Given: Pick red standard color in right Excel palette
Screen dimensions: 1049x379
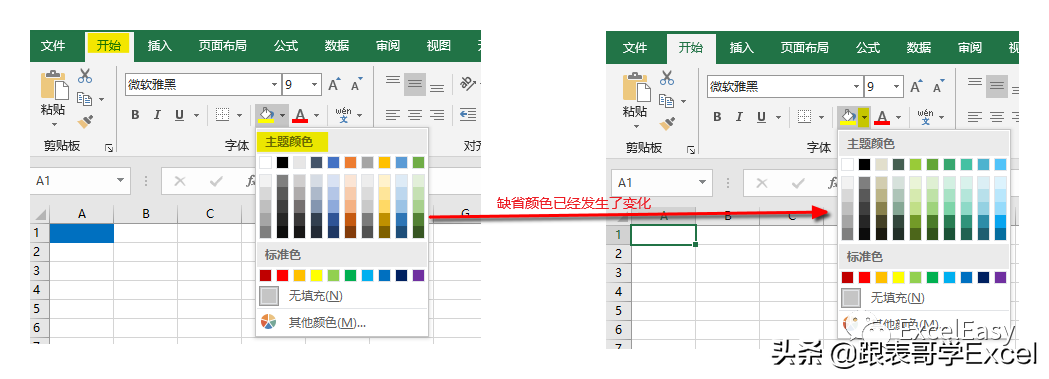Looking at the screenshot, I should click(864, 277).
